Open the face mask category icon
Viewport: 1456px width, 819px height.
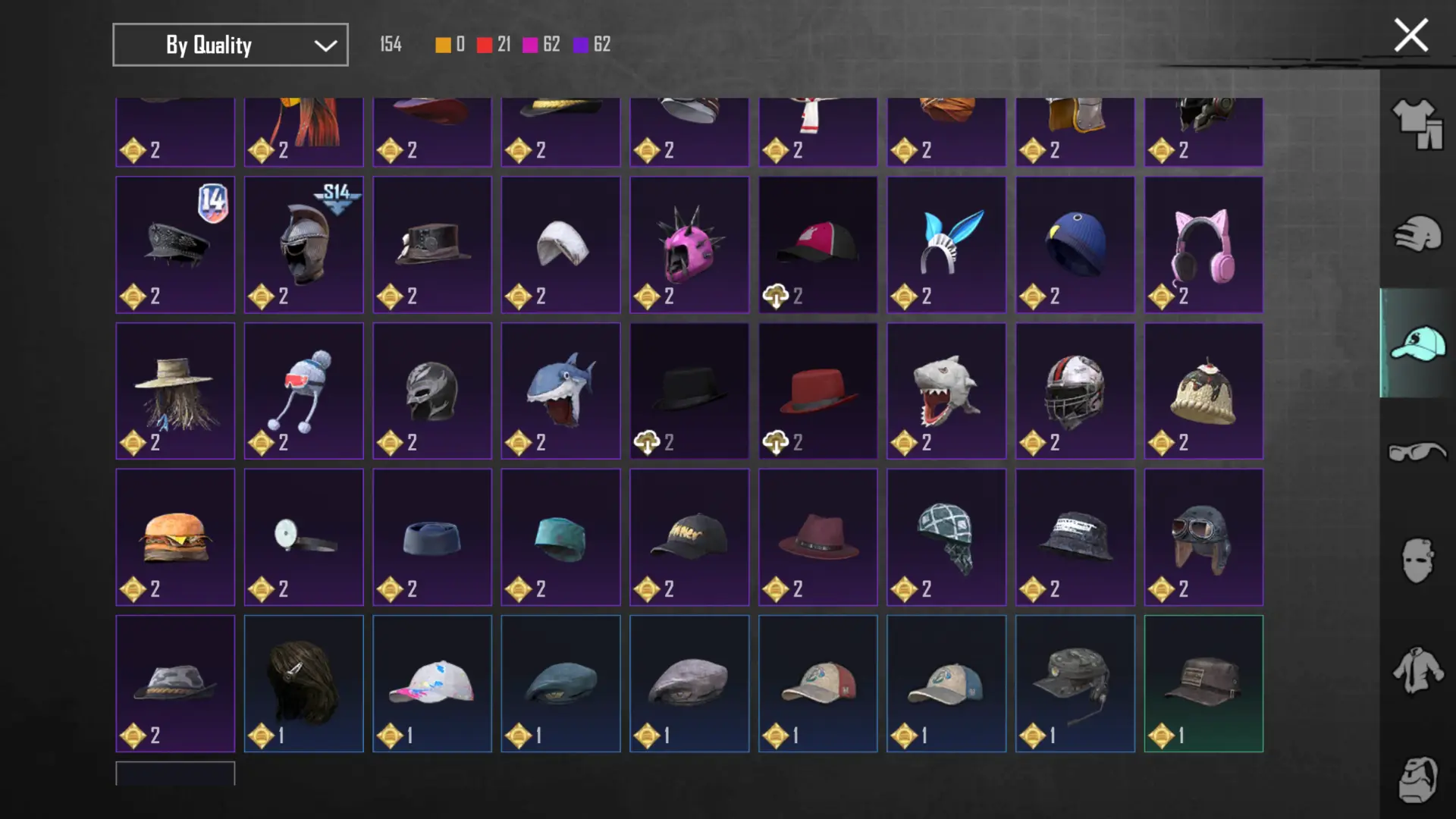pos(1417,560)
